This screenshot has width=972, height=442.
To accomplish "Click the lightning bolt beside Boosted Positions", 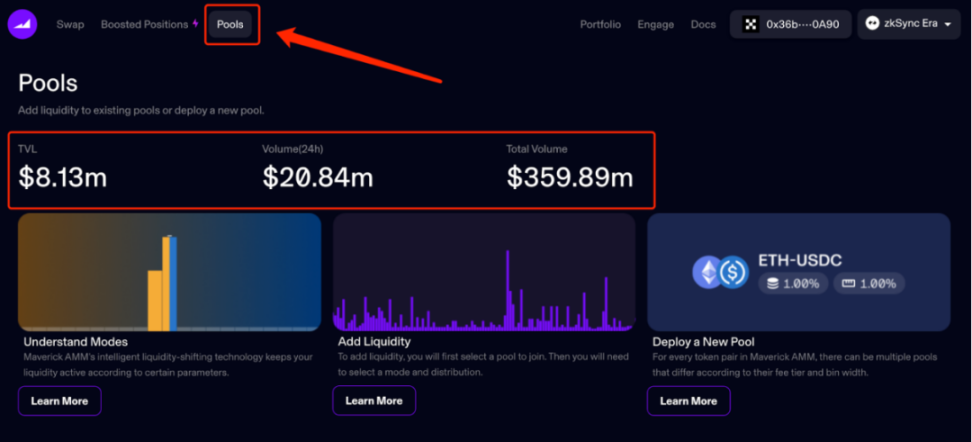I will point(195,24).
